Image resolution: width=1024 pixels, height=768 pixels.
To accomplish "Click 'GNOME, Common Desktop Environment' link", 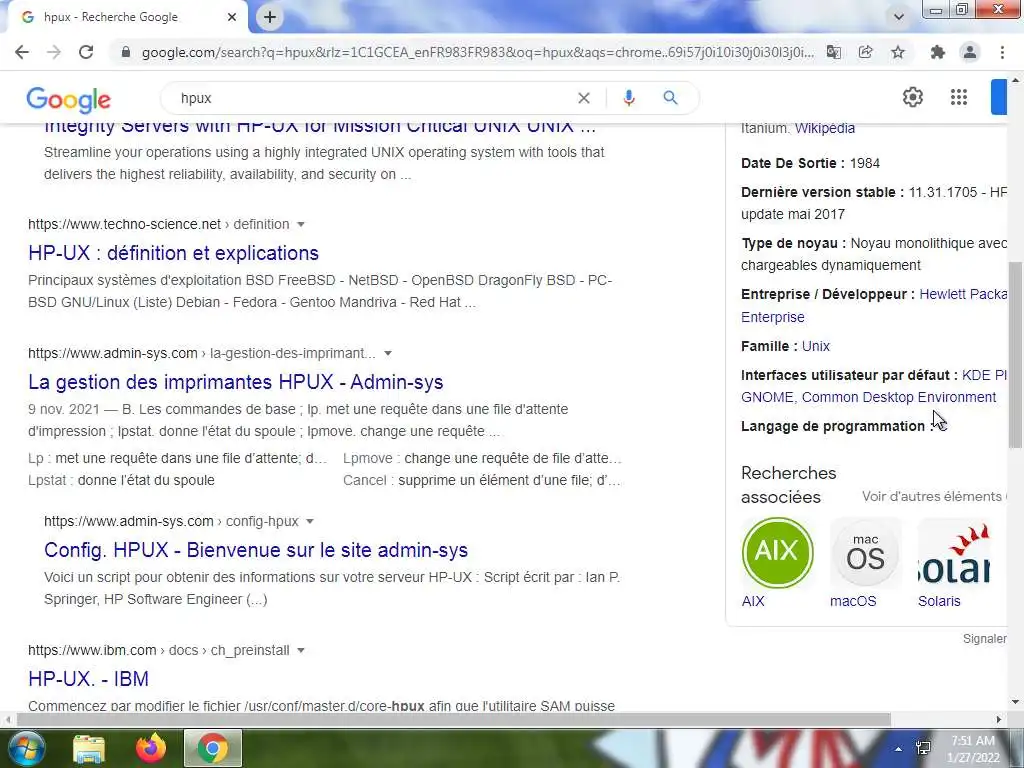I will (869, 397).
